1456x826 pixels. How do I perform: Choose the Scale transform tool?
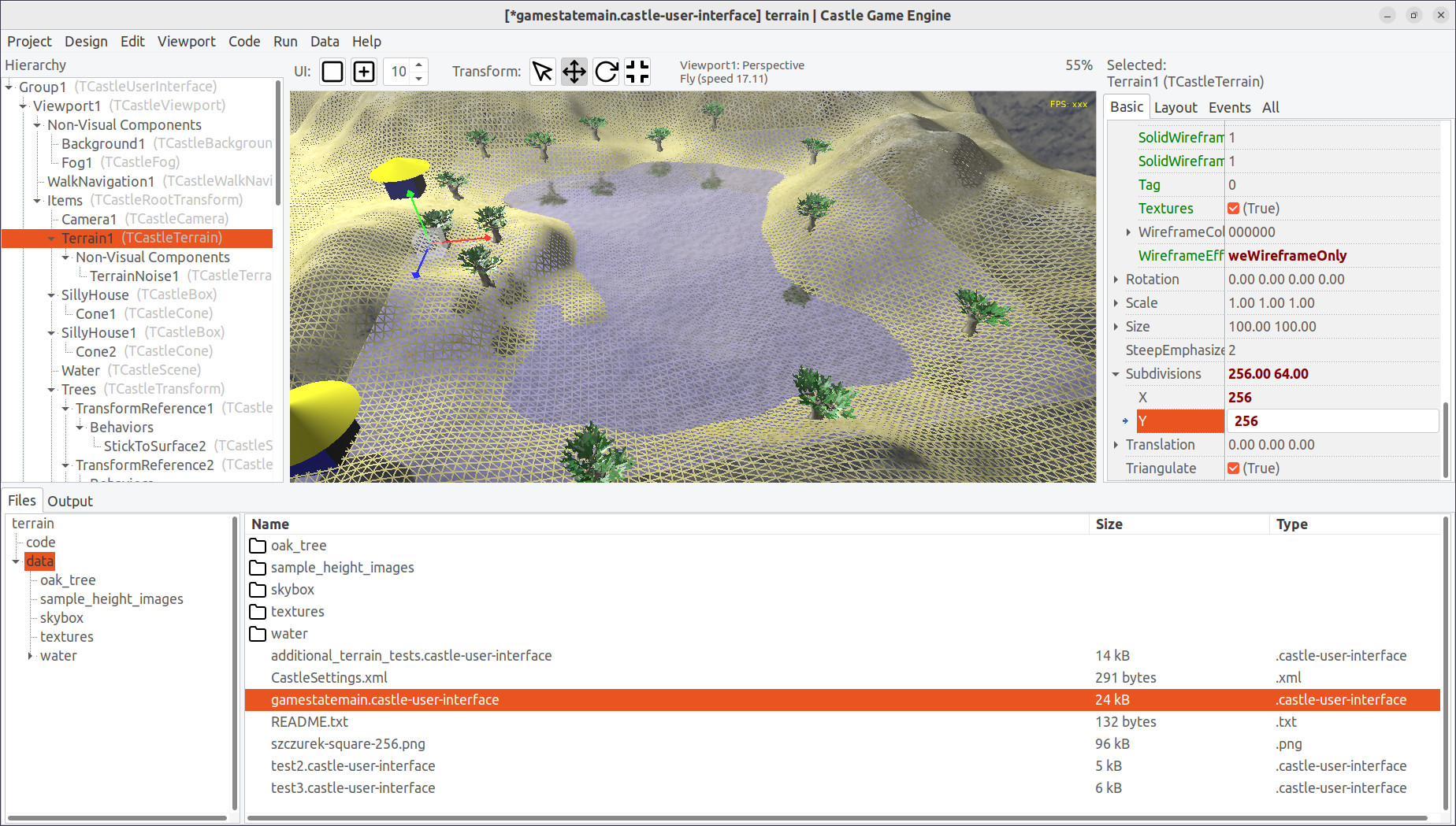click(637, 72)
